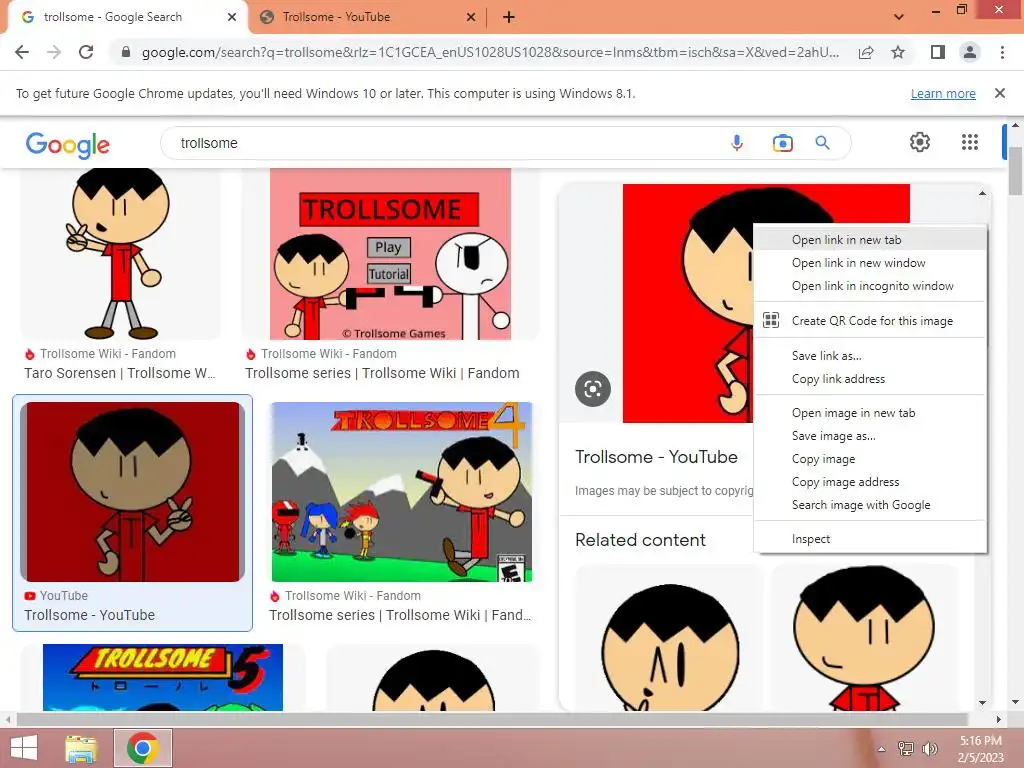Viewport: 1024px width, 768px height.
Task: Bookmark this page with the star
Action: pos(898,52)
